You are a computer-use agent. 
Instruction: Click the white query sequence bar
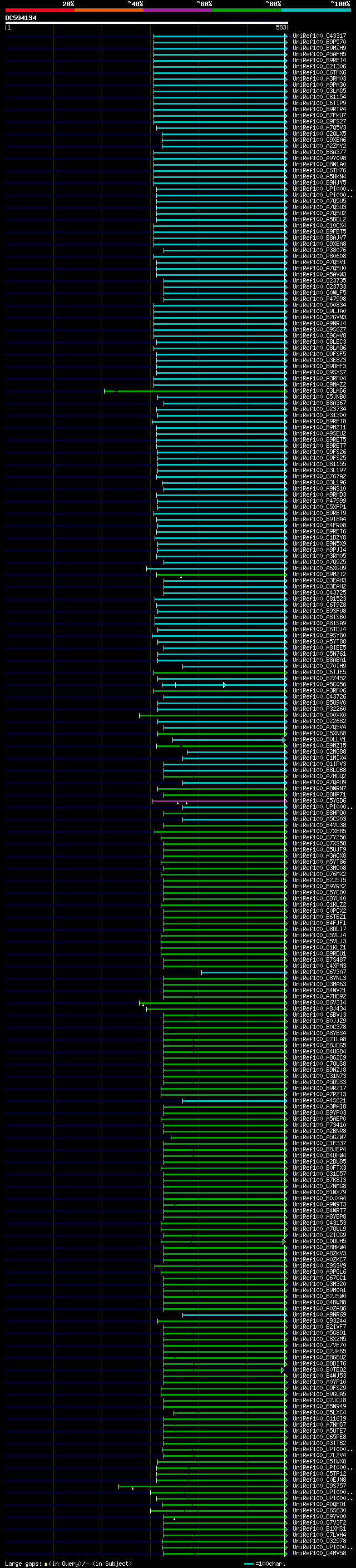click(147, 22)
